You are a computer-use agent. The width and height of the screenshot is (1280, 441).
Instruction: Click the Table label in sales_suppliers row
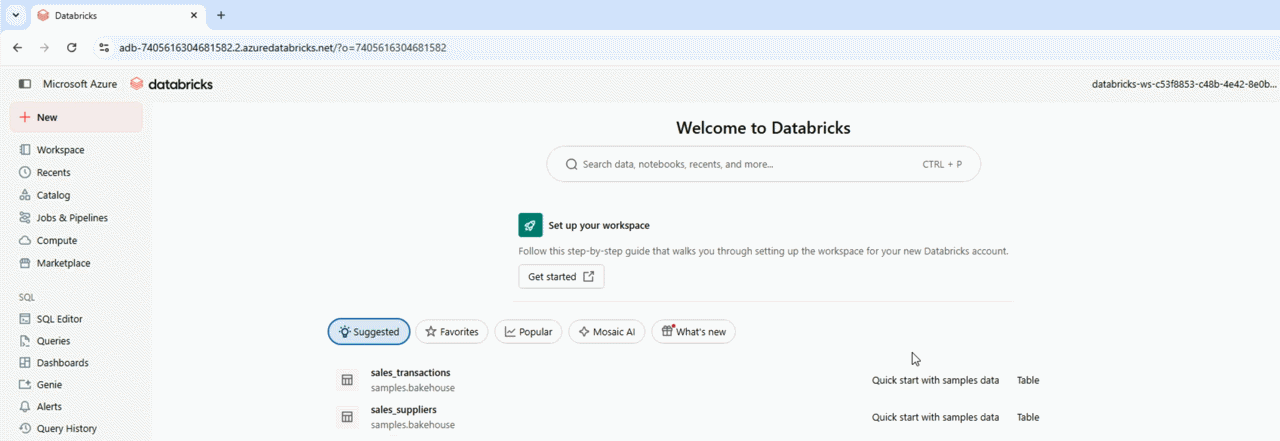tap(1028, 417)
